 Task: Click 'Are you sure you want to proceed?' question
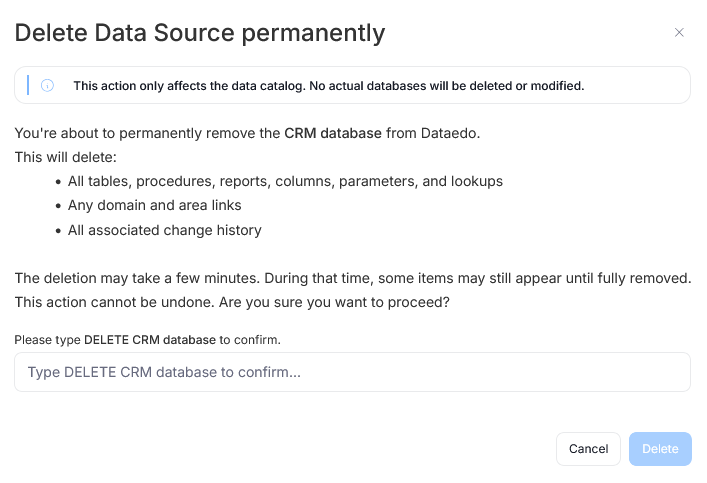(334, 302)
